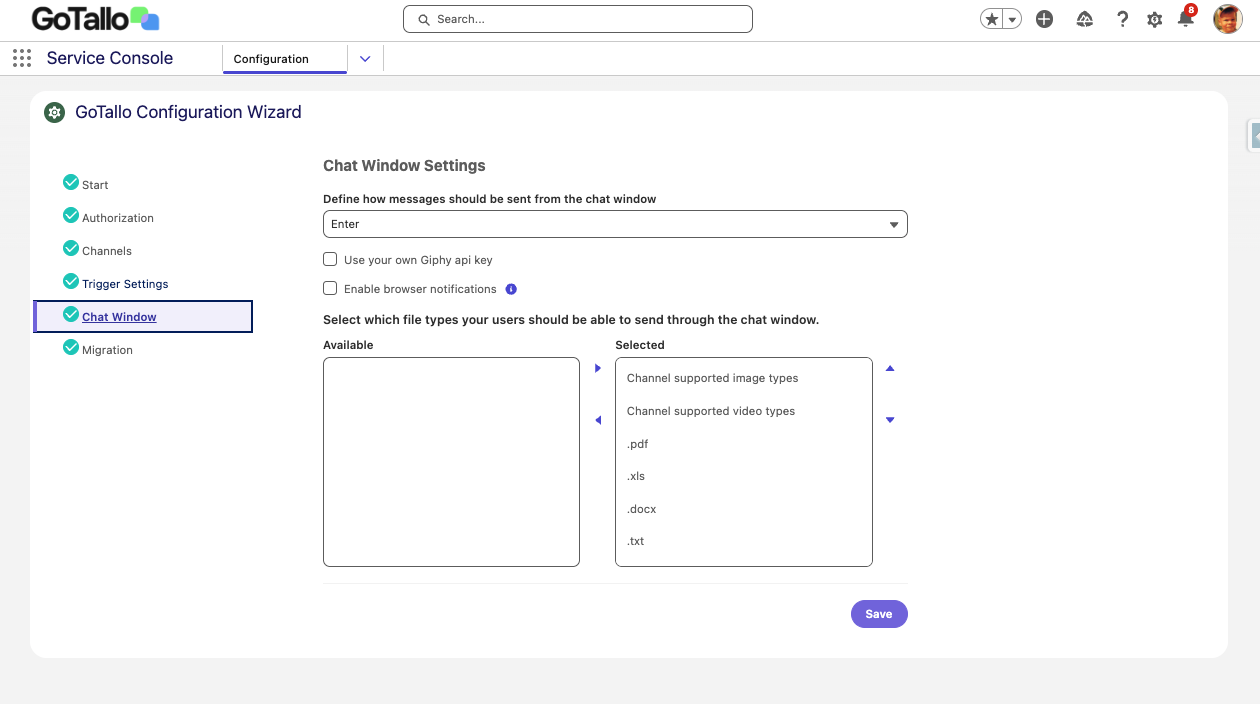
Task: Expand the navigation tab chevron menu
Action: (x=365, y=59)
